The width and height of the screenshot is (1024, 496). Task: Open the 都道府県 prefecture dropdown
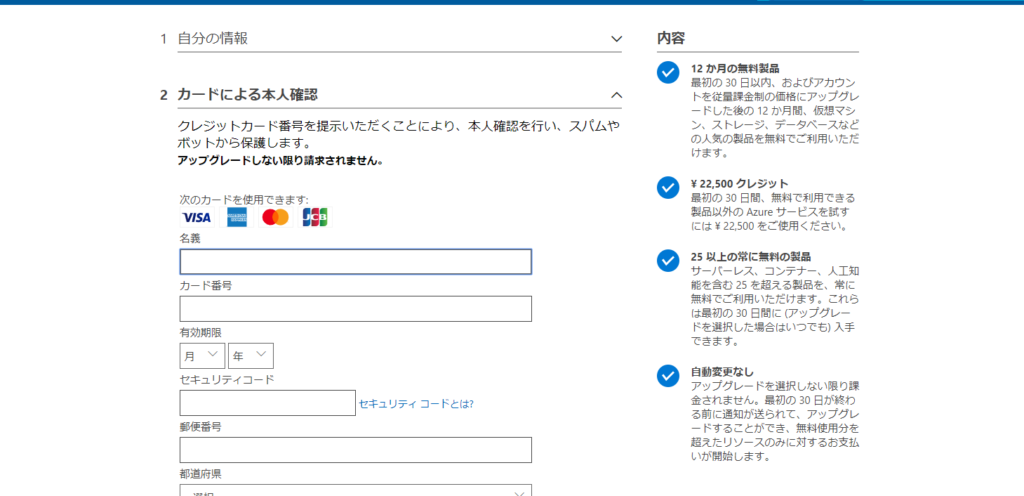point(355,490)
